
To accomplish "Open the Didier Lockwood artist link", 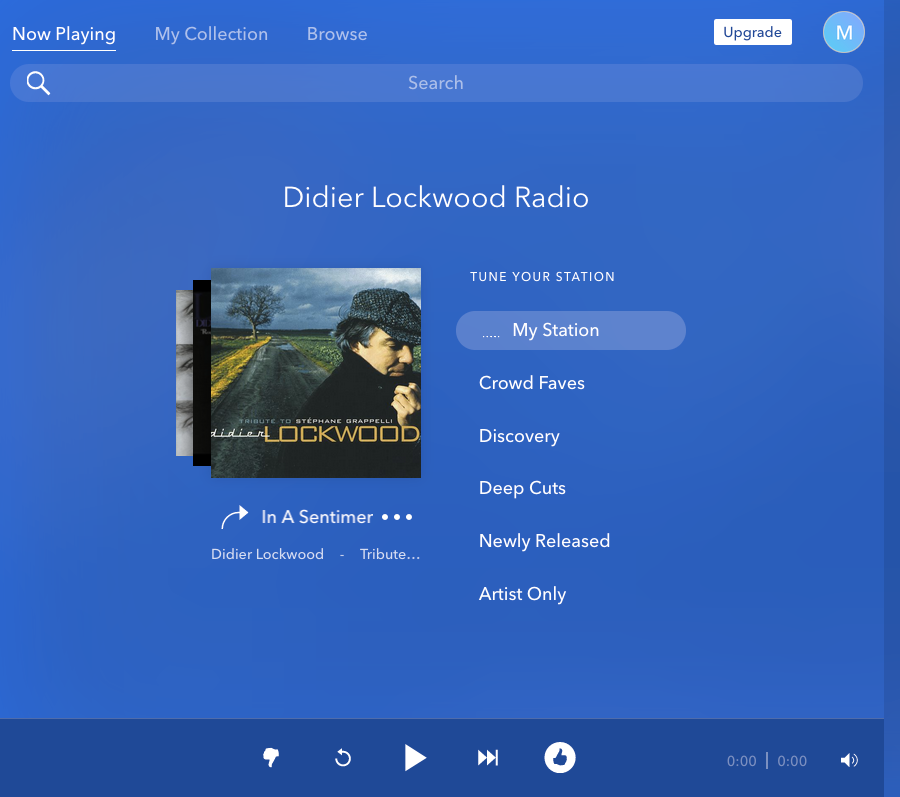I will pos(267,554).
